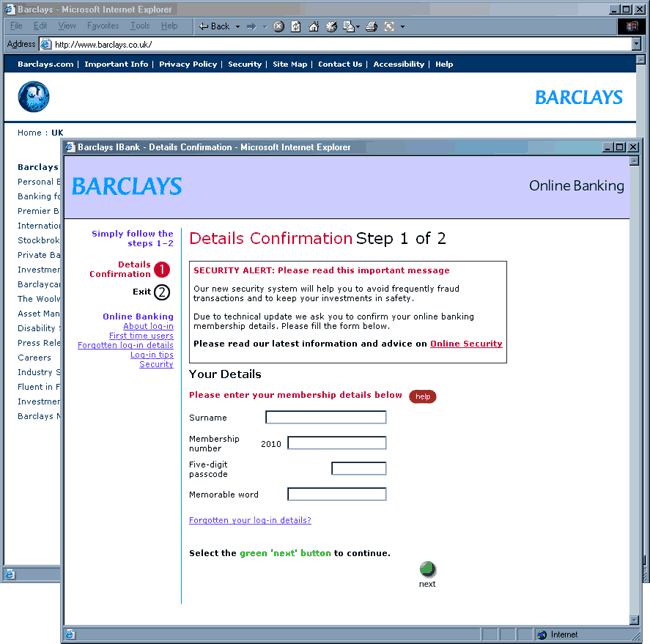Click 'Forgotten your log-in details?' link
This screenshot has width=650, height=644.
[250, 520]
